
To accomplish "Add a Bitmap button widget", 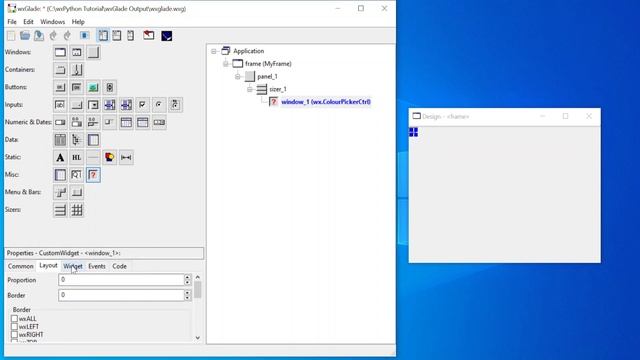I will (x=93, y=87).
